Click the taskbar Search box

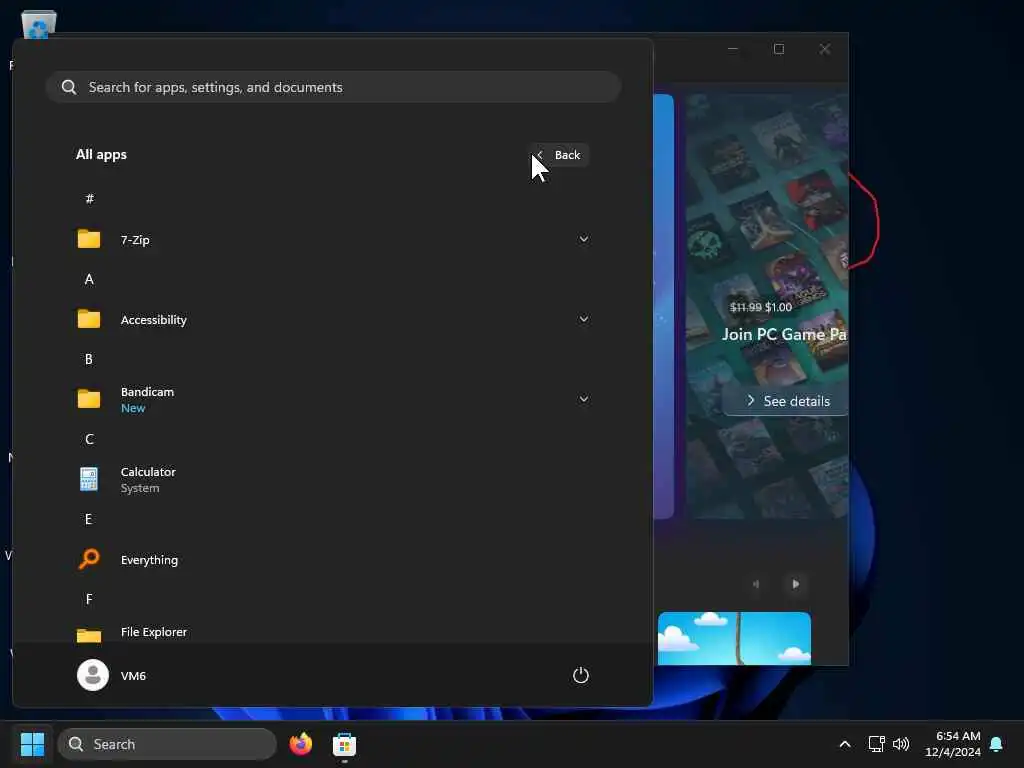pos(167,744)
